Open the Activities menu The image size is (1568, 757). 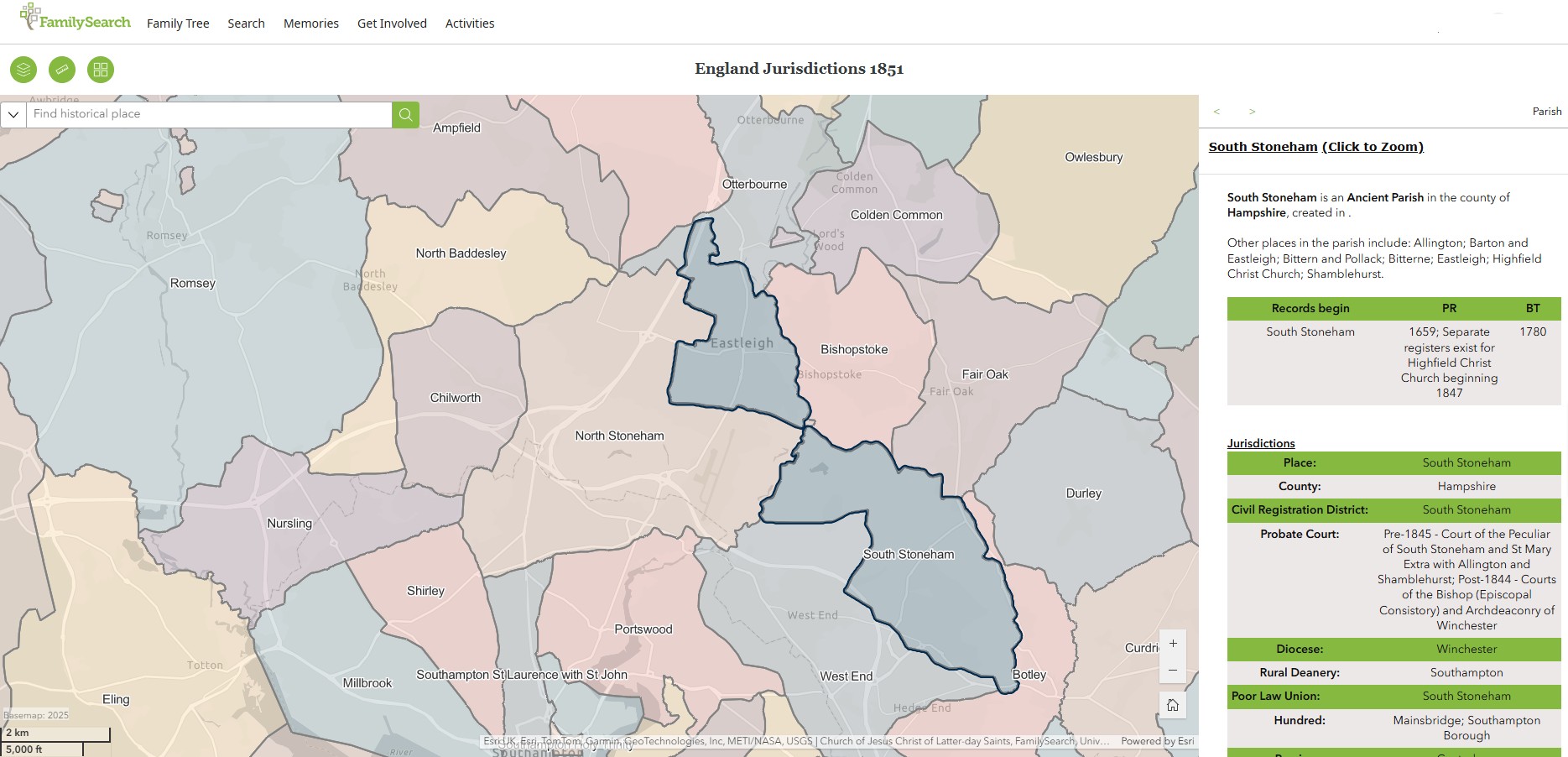click(469, 23)
